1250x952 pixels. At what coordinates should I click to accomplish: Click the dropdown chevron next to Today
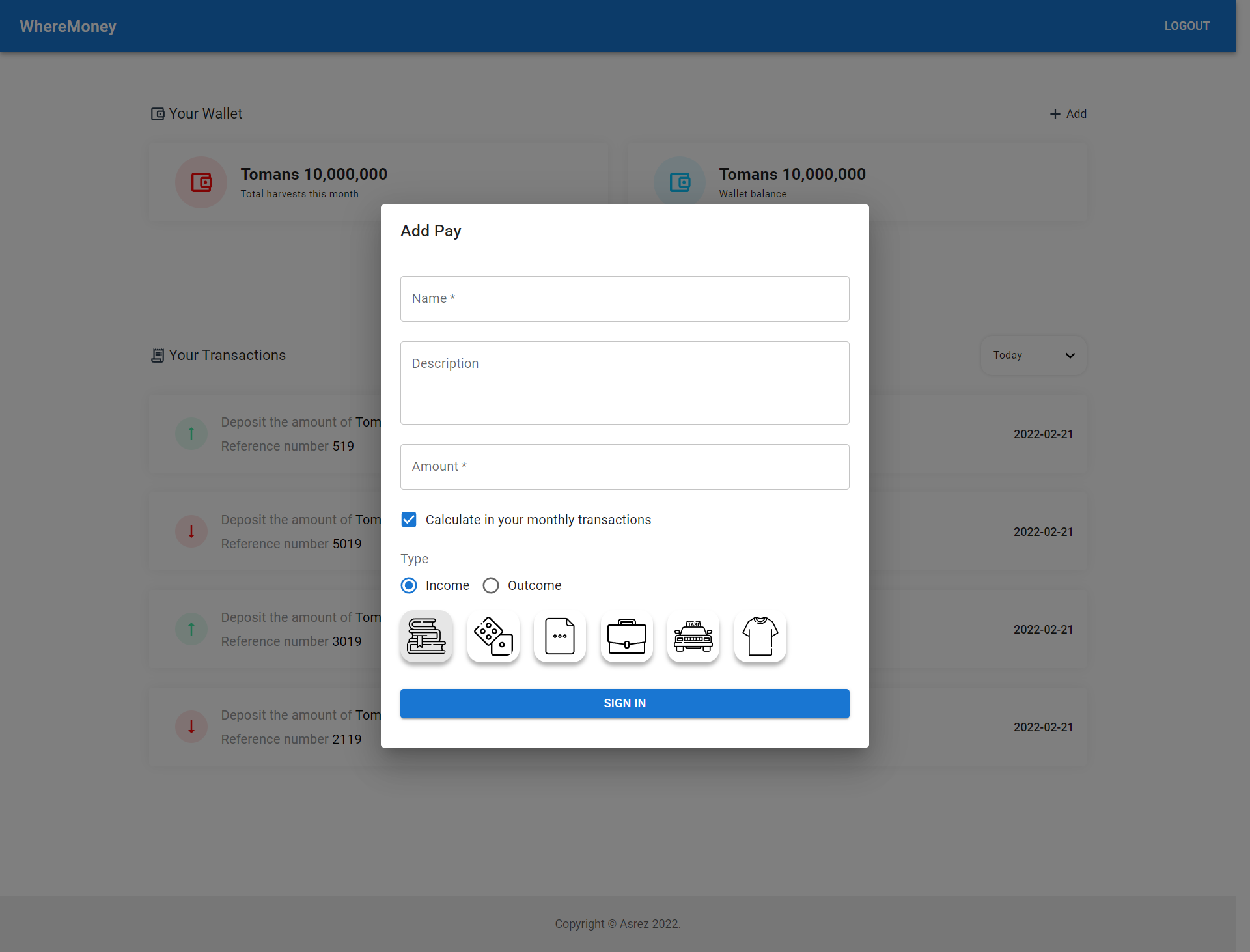[x=1070, y=356]
